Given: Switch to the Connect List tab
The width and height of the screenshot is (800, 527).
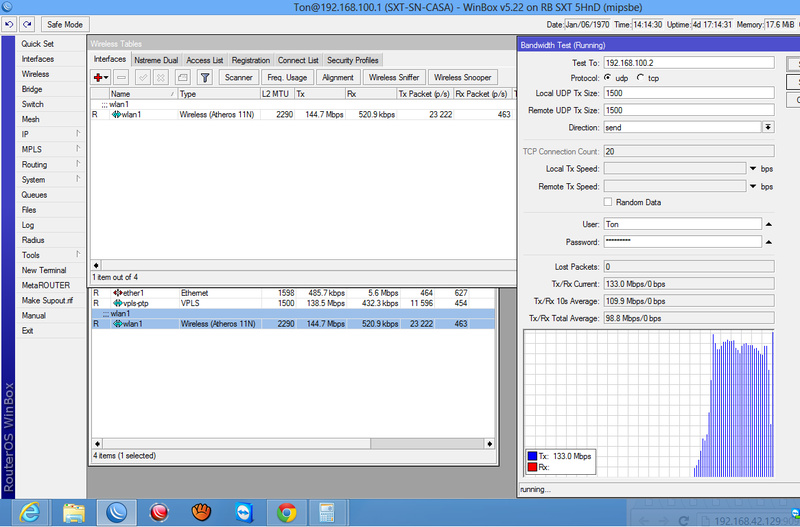Looking at the screenshot, I should tap(298, 60).
